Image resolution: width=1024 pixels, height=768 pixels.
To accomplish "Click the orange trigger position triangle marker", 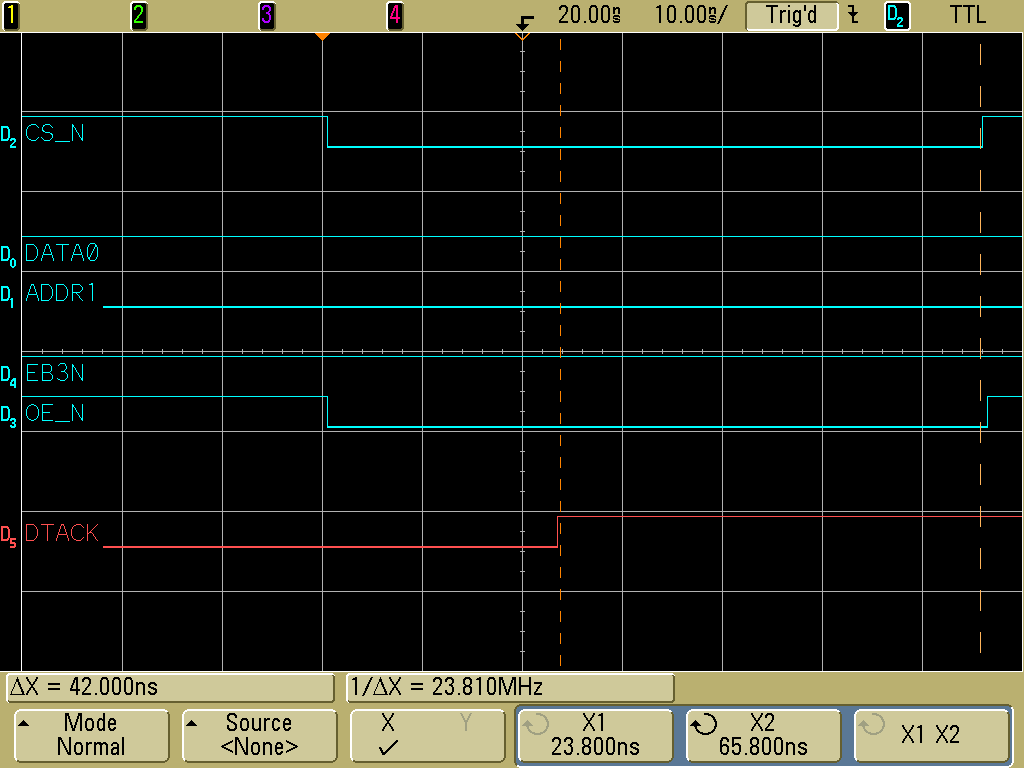I will coord(322,37).
